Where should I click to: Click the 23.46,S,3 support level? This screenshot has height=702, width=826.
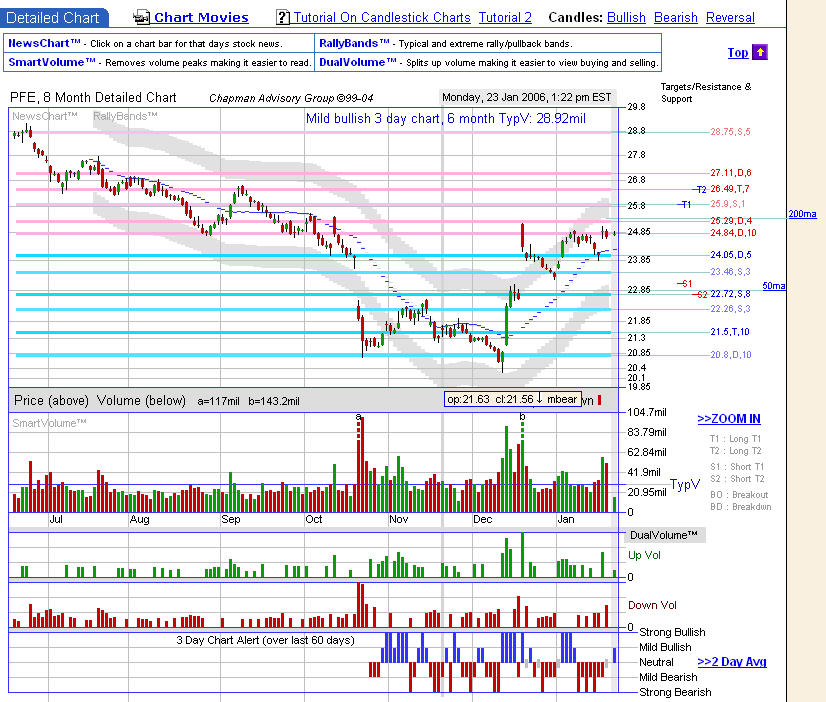tap(730, 272)
